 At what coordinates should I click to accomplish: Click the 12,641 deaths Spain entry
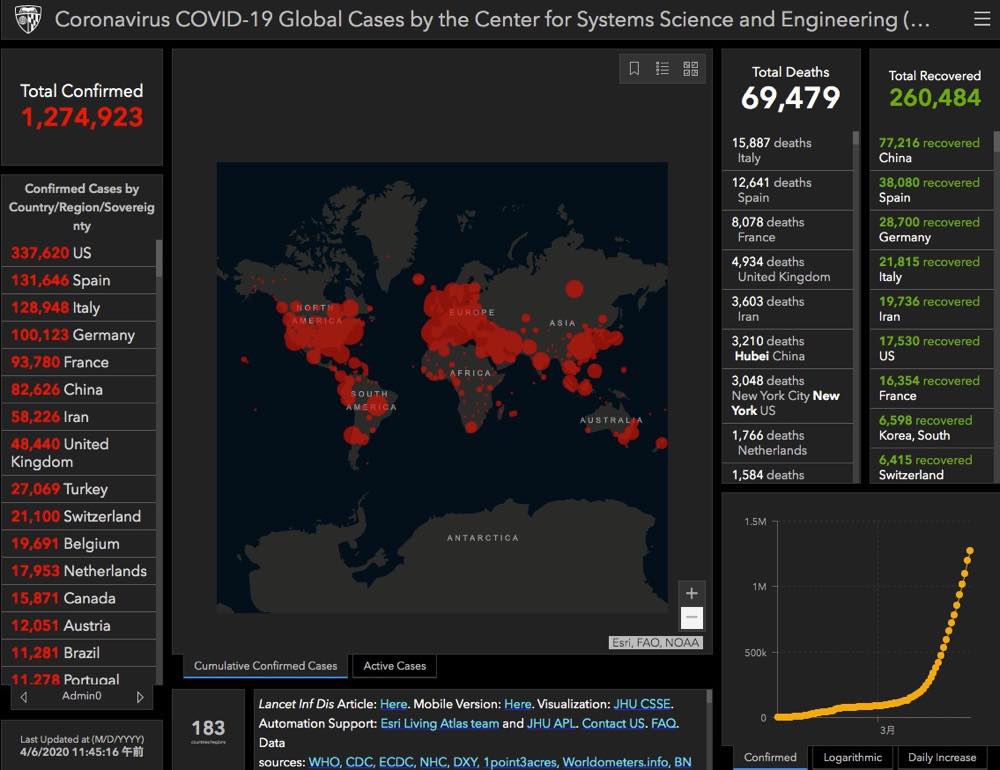788,190
